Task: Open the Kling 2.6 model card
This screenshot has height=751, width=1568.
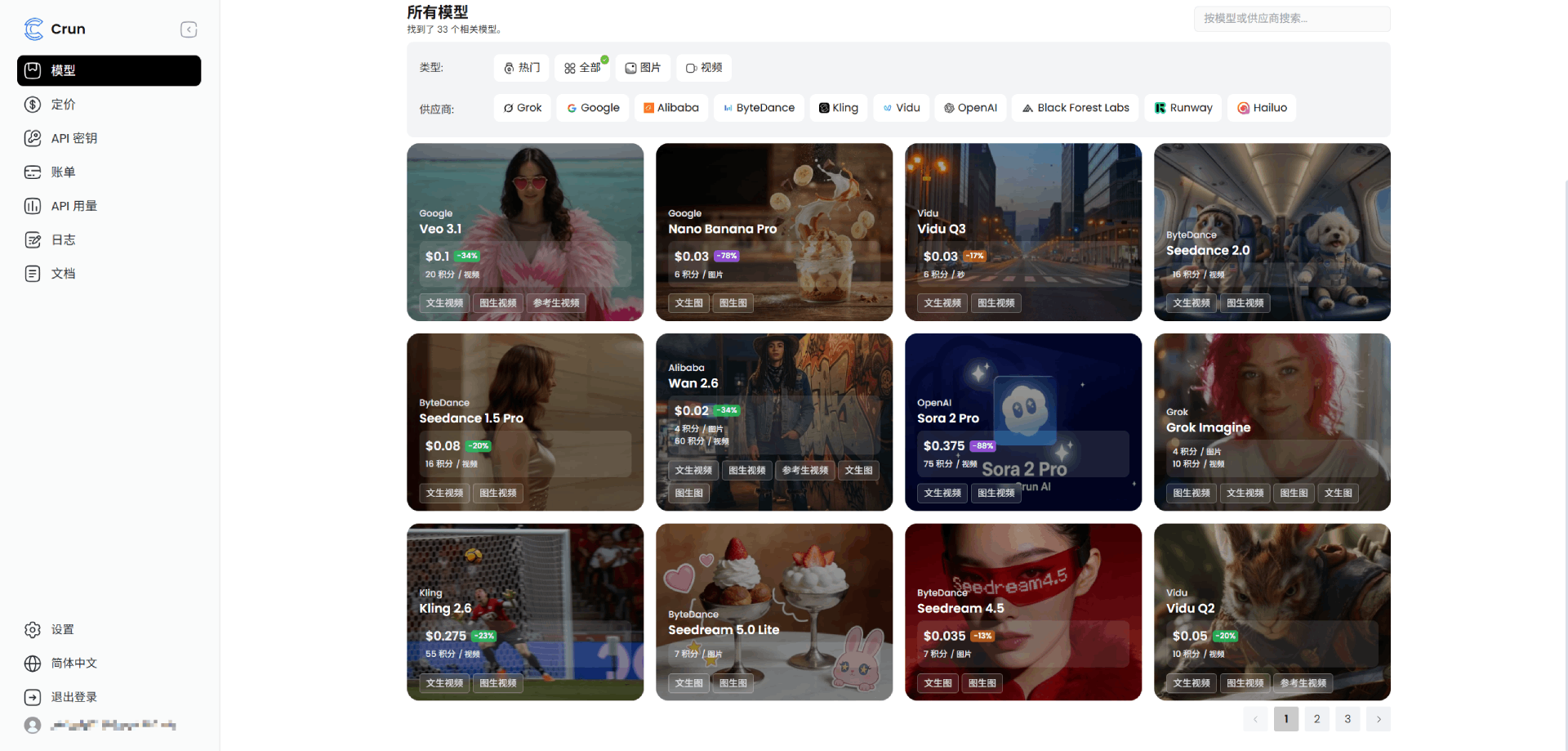Action: [525, 612]
